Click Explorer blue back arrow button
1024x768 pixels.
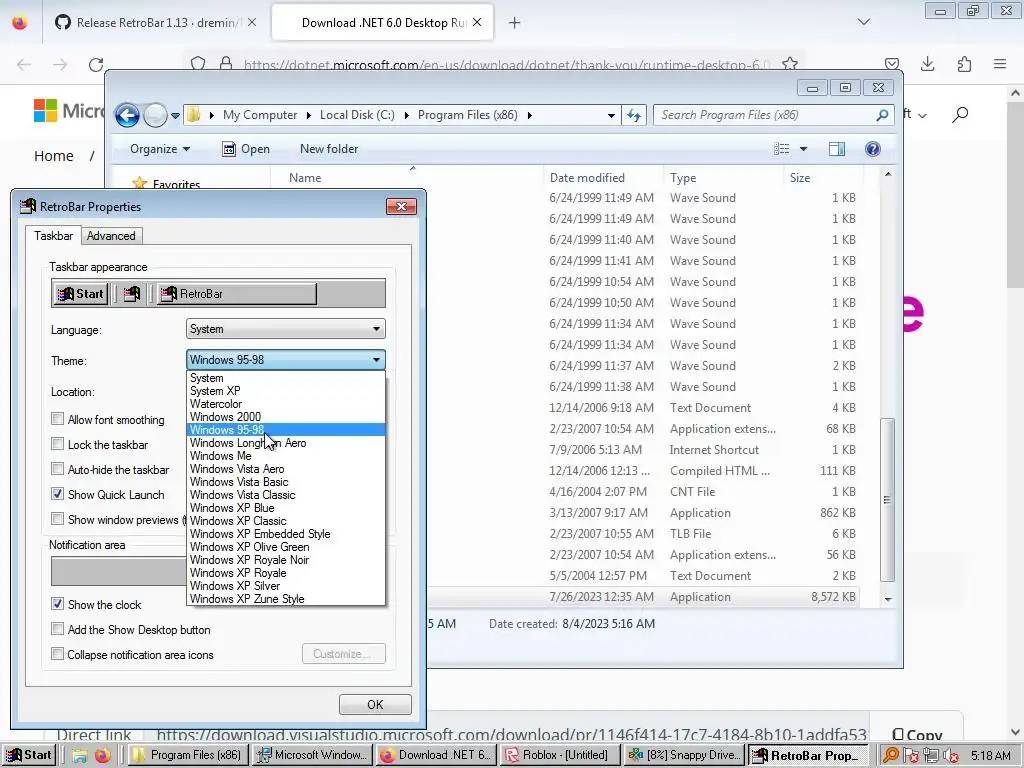tap(127, 116)
